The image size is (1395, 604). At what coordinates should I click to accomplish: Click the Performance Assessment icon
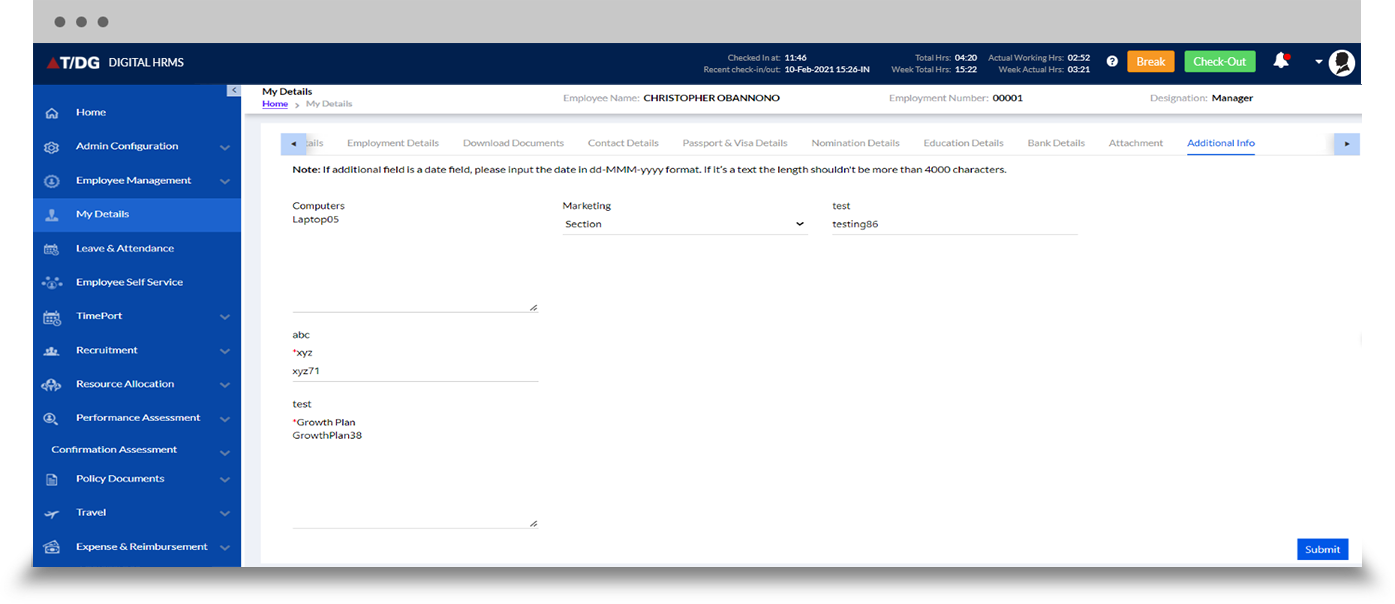pos(52,419)
